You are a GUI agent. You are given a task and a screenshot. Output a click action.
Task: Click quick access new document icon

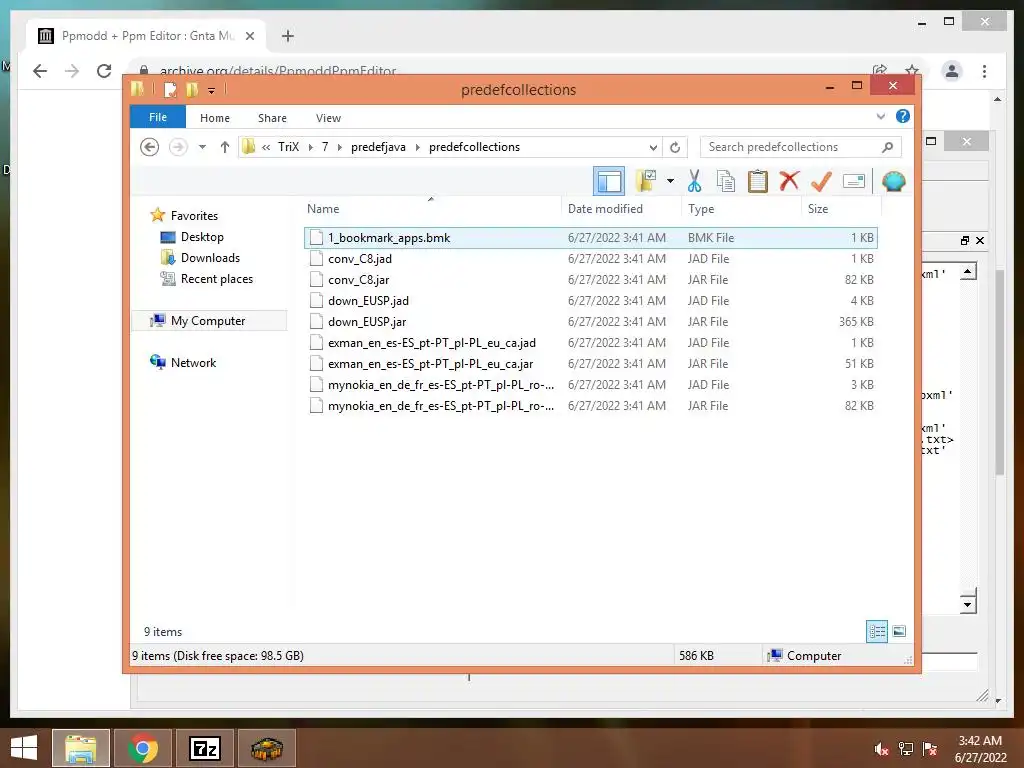[170, 89]
